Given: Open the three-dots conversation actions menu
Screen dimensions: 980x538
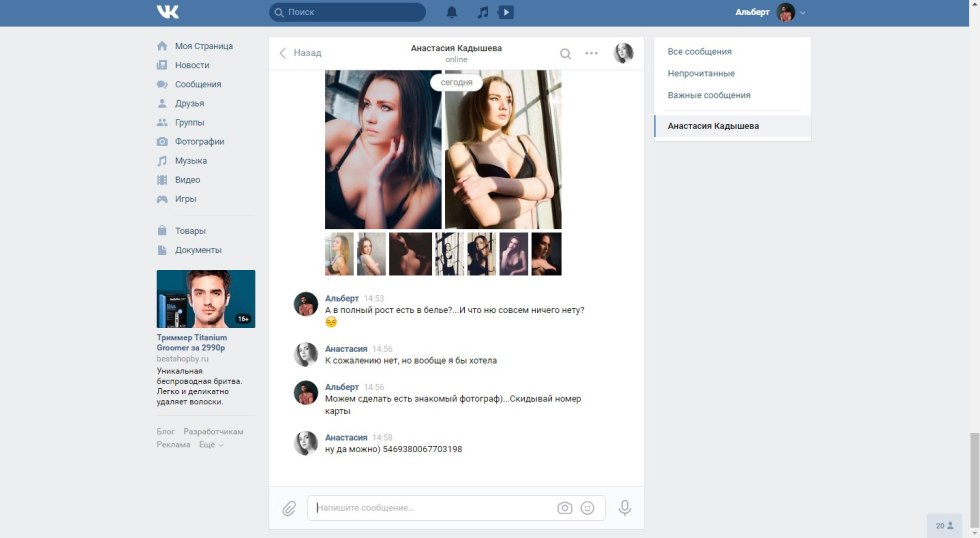Looking at the screenshot, I should click(591, 54).
